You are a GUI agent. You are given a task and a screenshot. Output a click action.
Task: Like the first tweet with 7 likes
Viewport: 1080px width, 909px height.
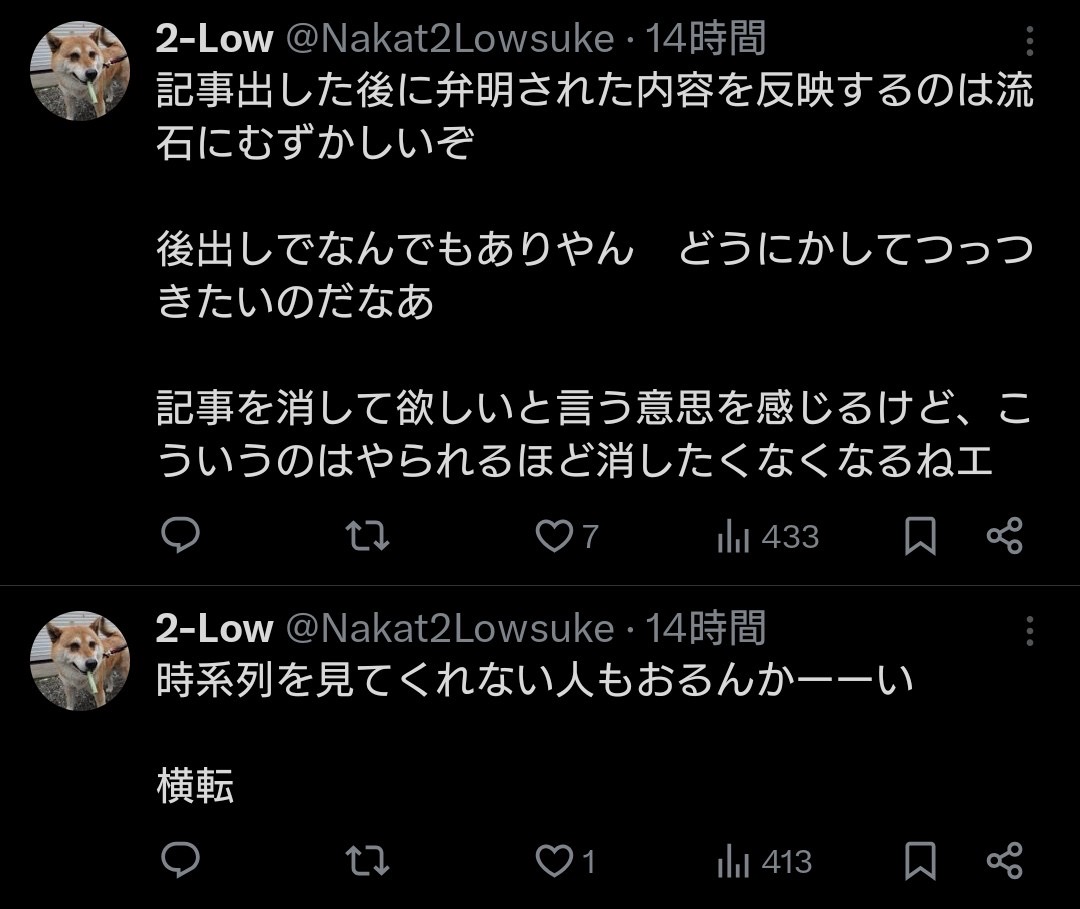pyautogui.click(x=553, y=537)
